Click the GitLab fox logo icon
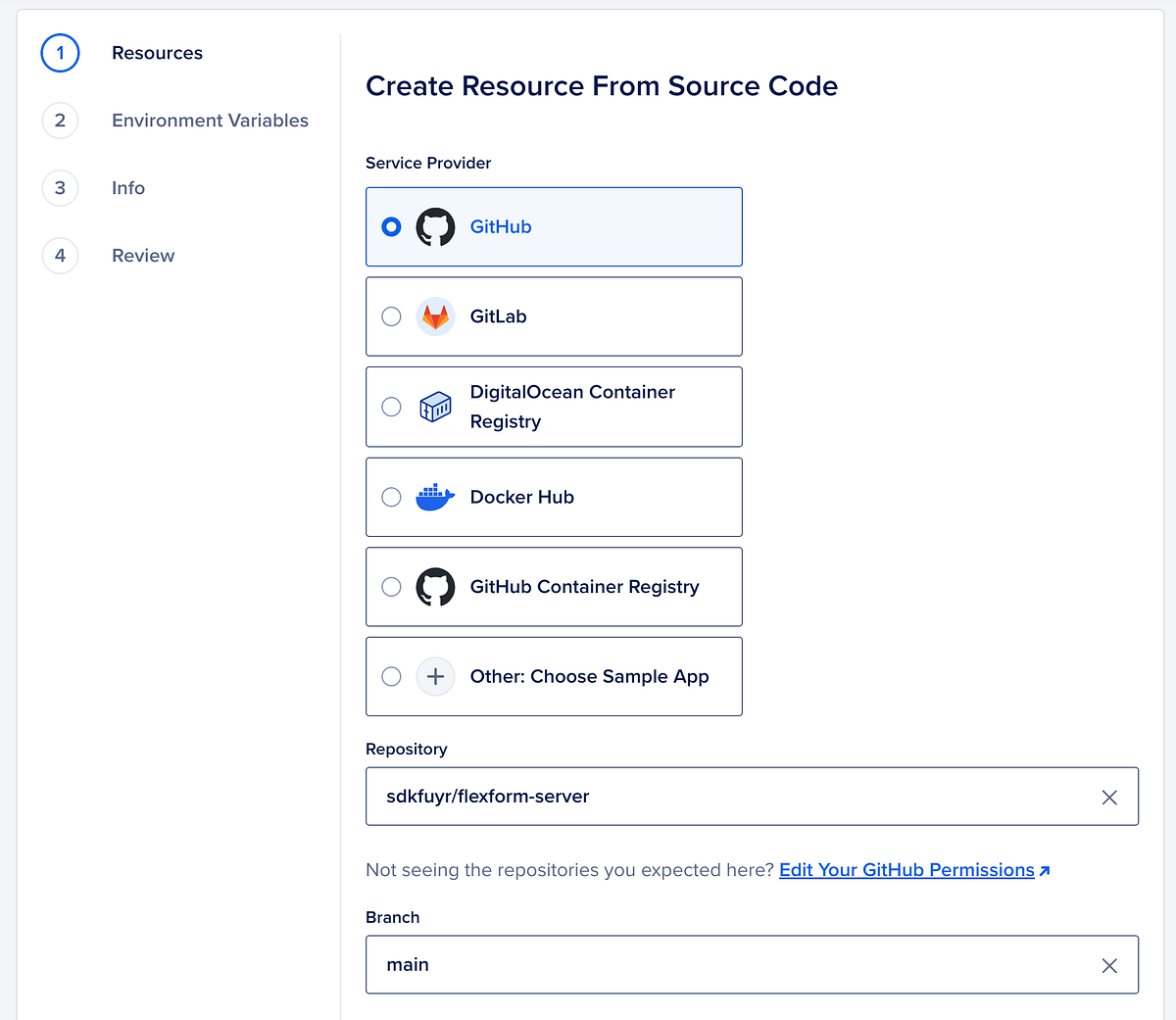The image size is (1176, 1020). click(x=435, y=316)
